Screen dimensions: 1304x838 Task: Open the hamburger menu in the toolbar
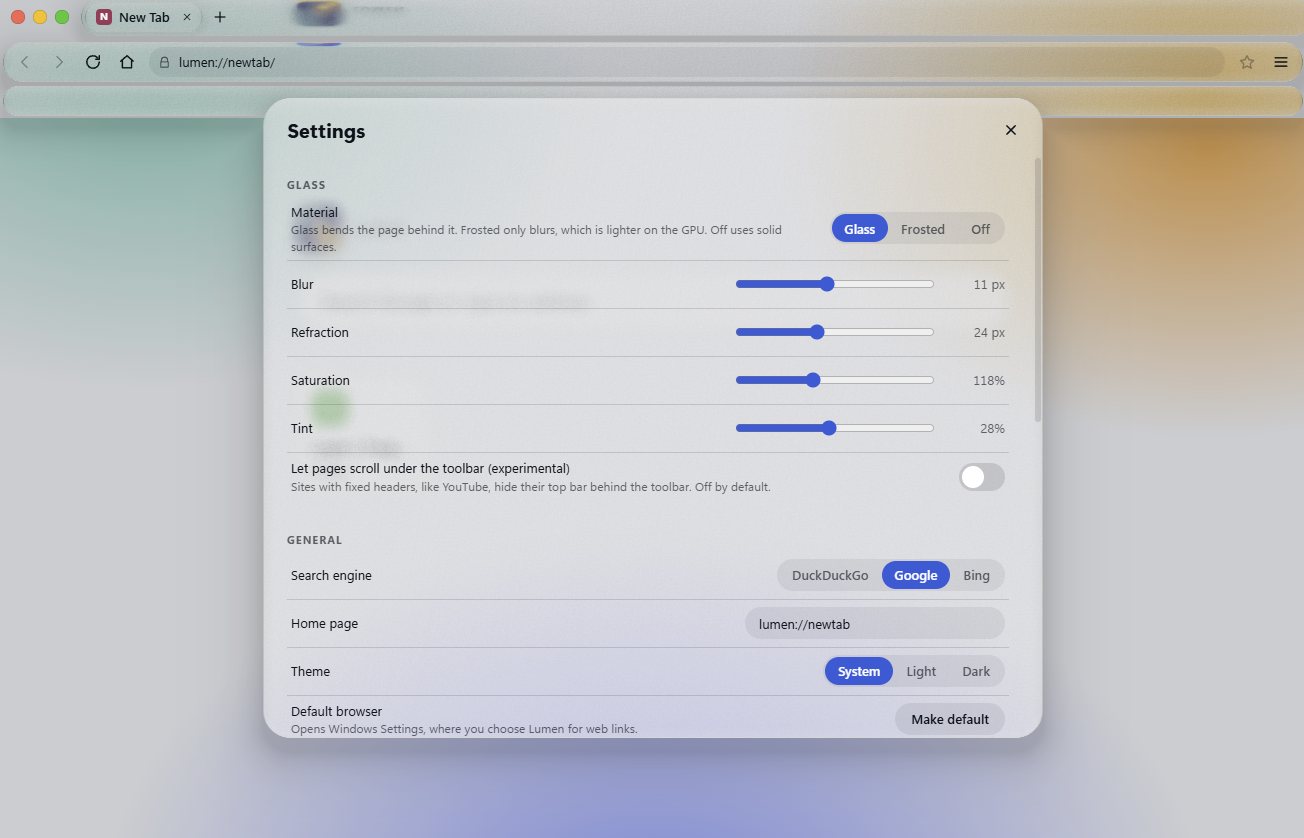click(1281, 62)
